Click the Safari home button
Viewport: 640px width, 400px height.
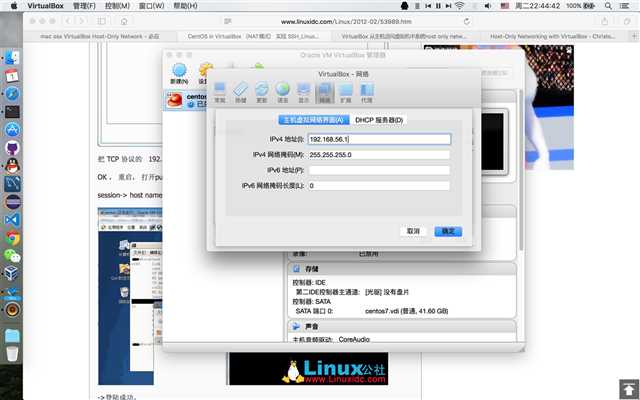[x=124, y=21]
